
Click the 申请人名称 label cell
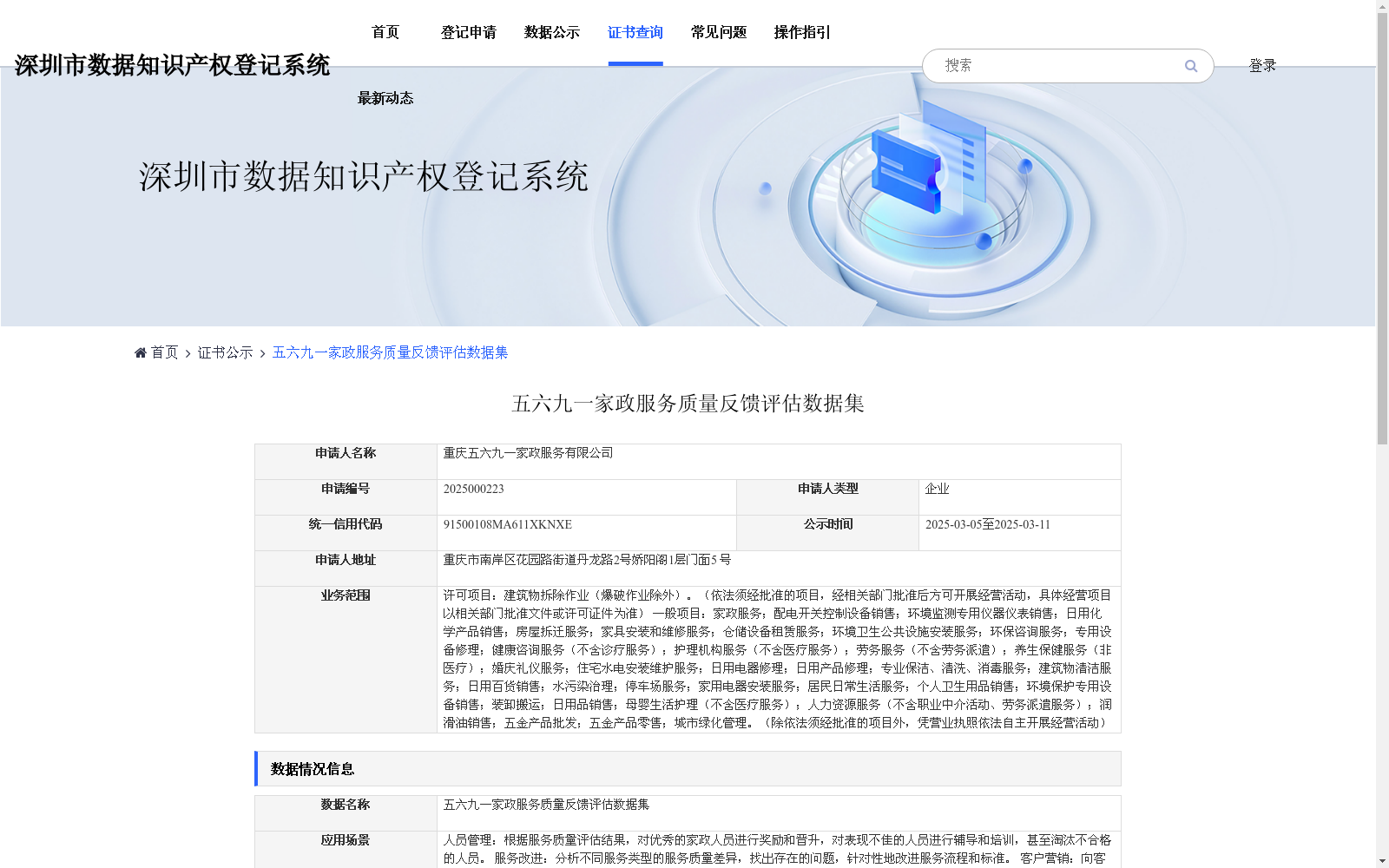[346, 462]
